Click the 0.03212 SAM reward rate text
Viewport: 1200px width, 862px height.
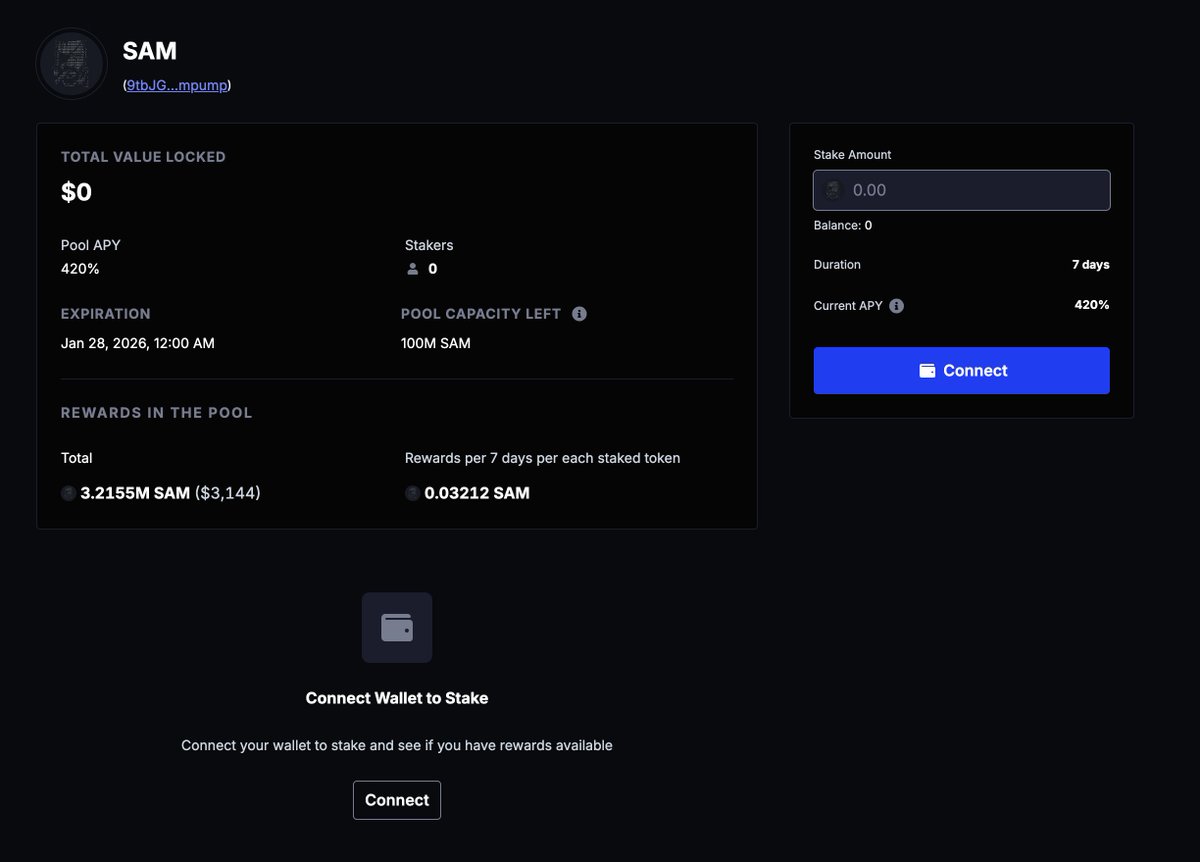pos(477,493)
